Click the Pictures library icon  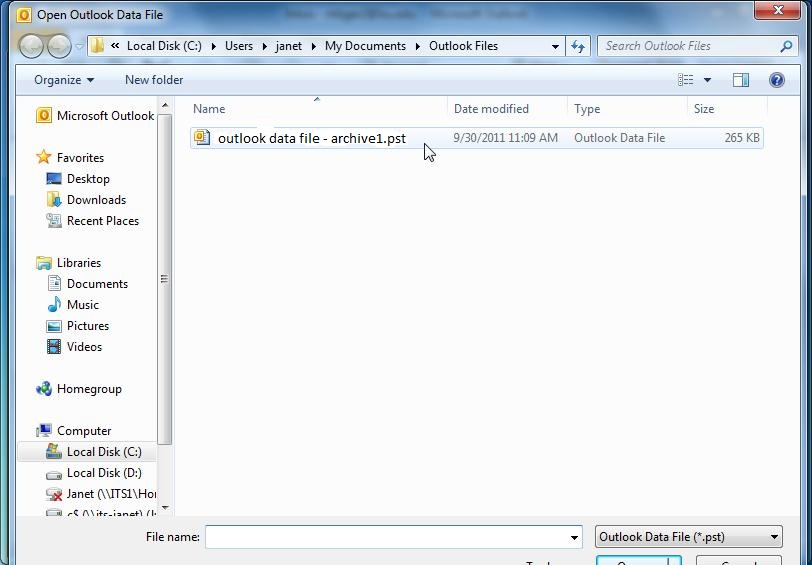pyautogui.click(x=54, y=326)
